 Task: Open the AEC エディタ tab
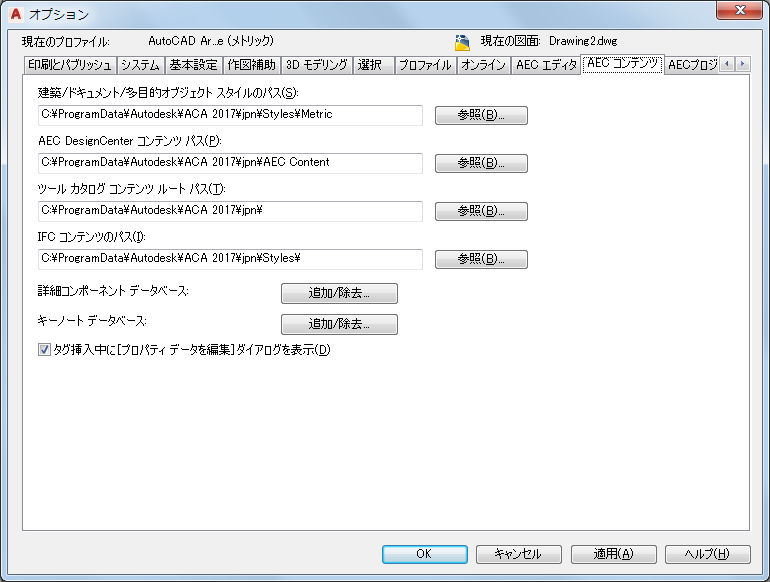pos(546,65)
